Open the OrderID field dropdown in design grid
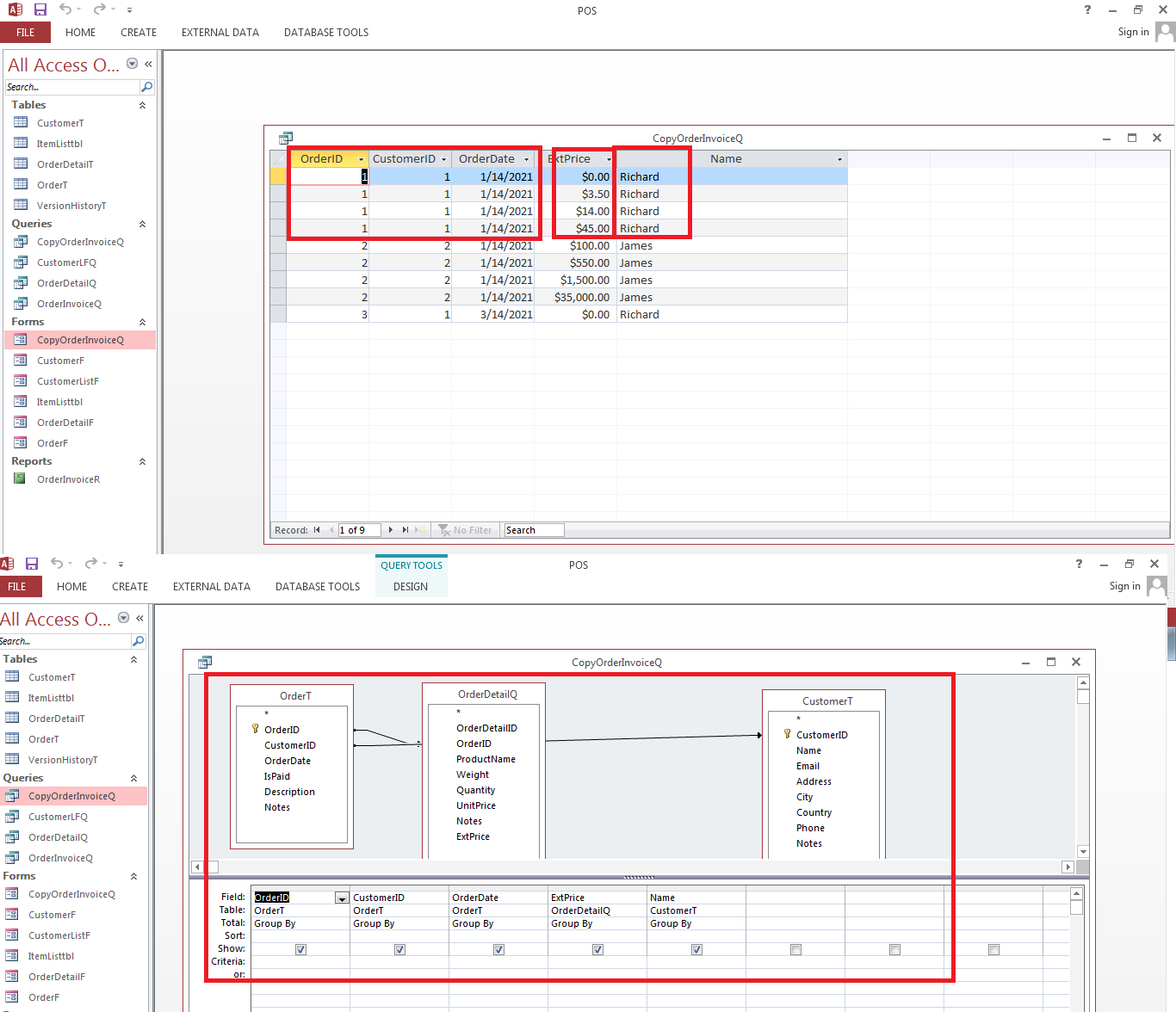Screen dimensions: 1176x1012 click(342, 898)
